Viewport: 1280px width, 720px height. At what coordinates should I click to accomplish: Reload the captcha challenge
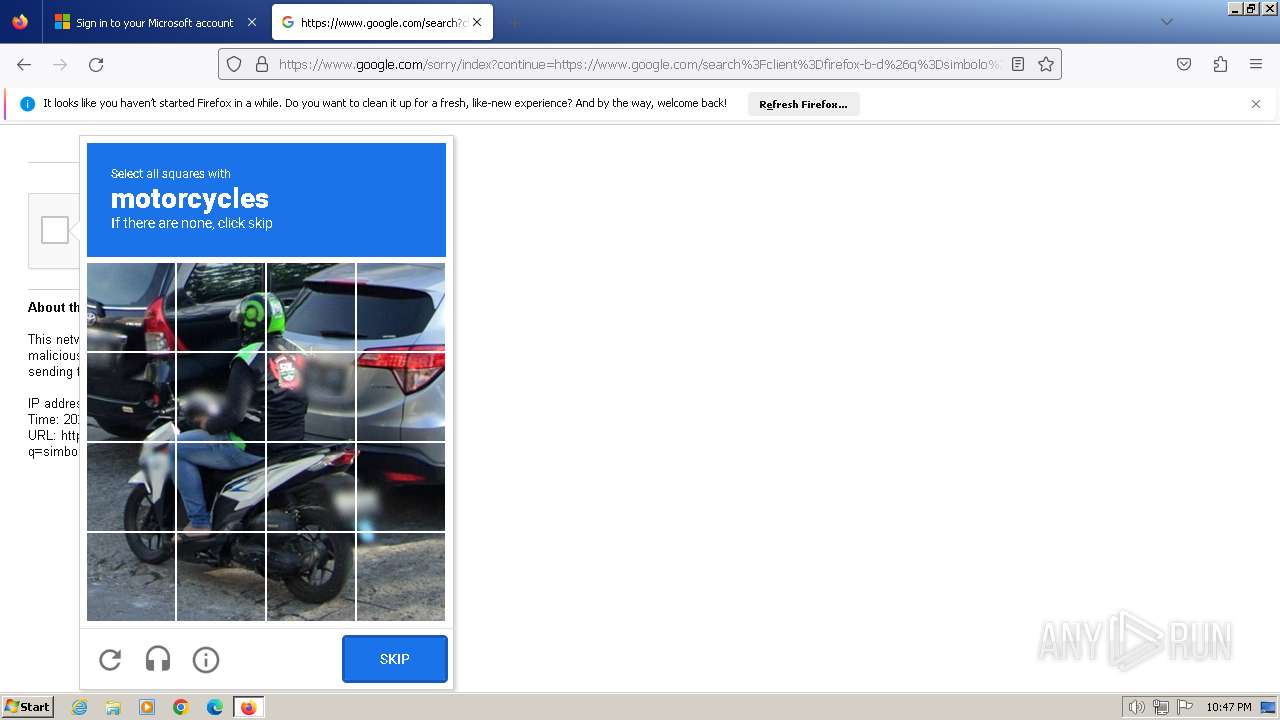110,659
